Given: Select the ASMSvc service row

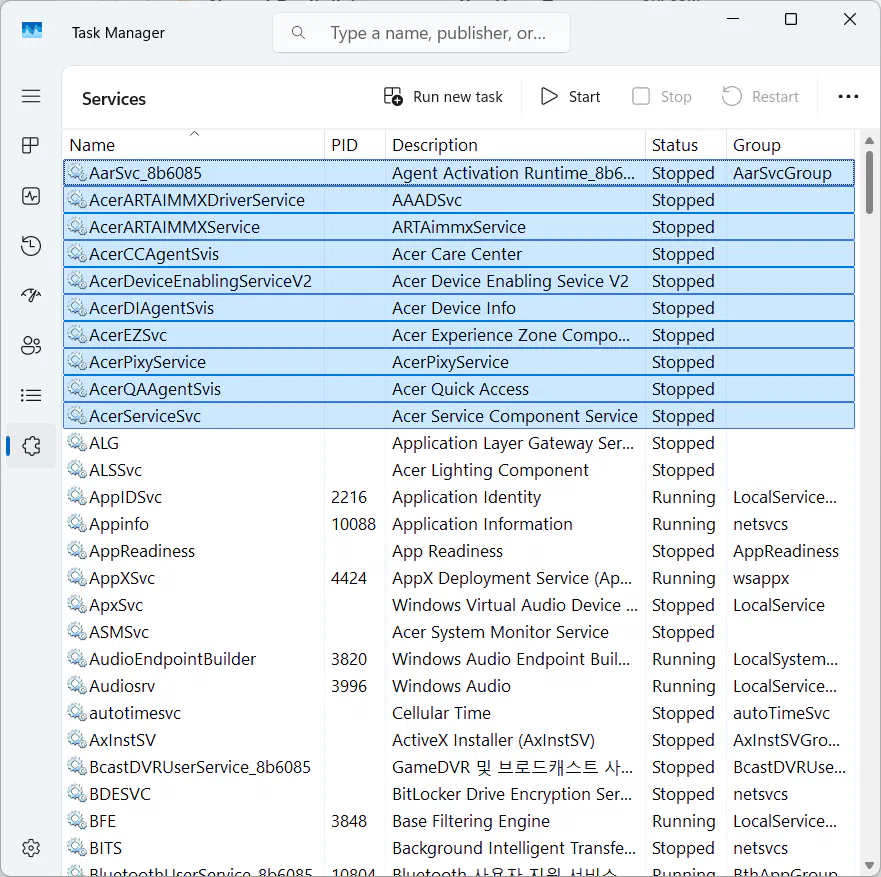Looking at the screenshot, I should [459, 631].
